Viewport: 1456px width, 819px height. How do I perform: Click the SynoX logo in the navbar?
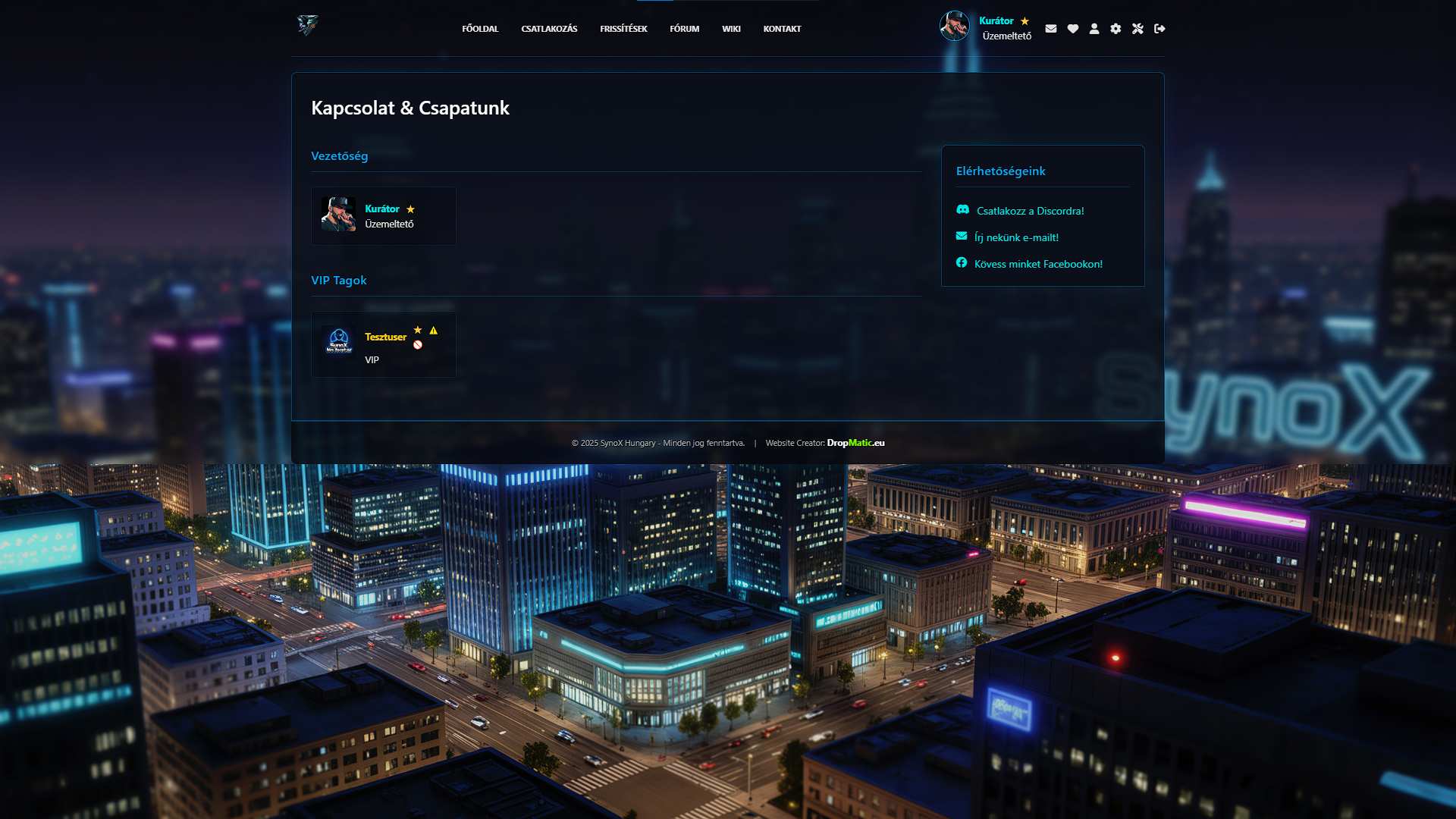308,26
